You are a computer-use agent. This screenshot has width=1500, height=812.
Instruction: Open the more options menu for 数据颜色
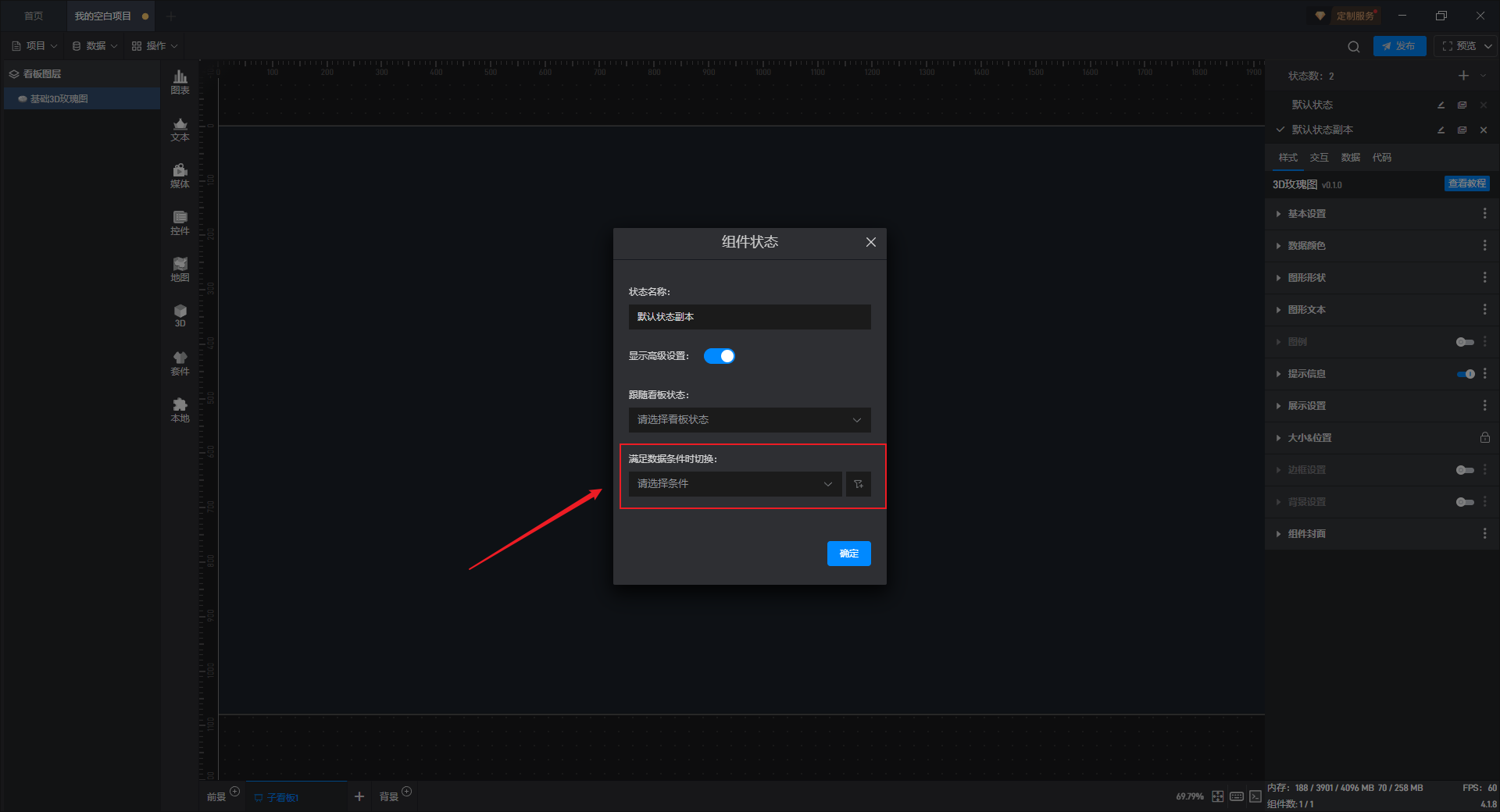[x=1485, y=246]
